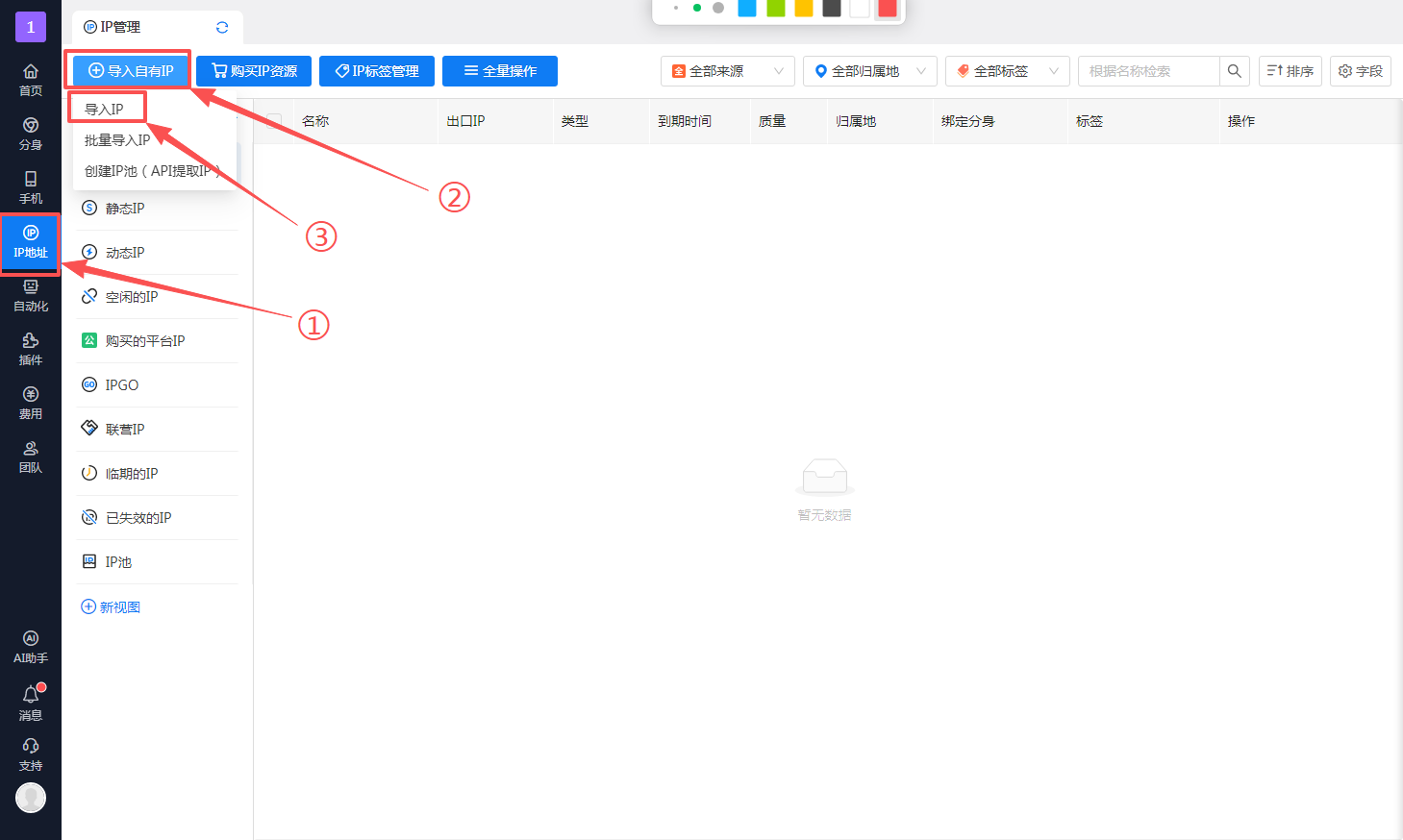Image resolution: width=1403 pixels, height=840 pixels.
Task: Click the 新视图 add view link
Action: (111, 607)
